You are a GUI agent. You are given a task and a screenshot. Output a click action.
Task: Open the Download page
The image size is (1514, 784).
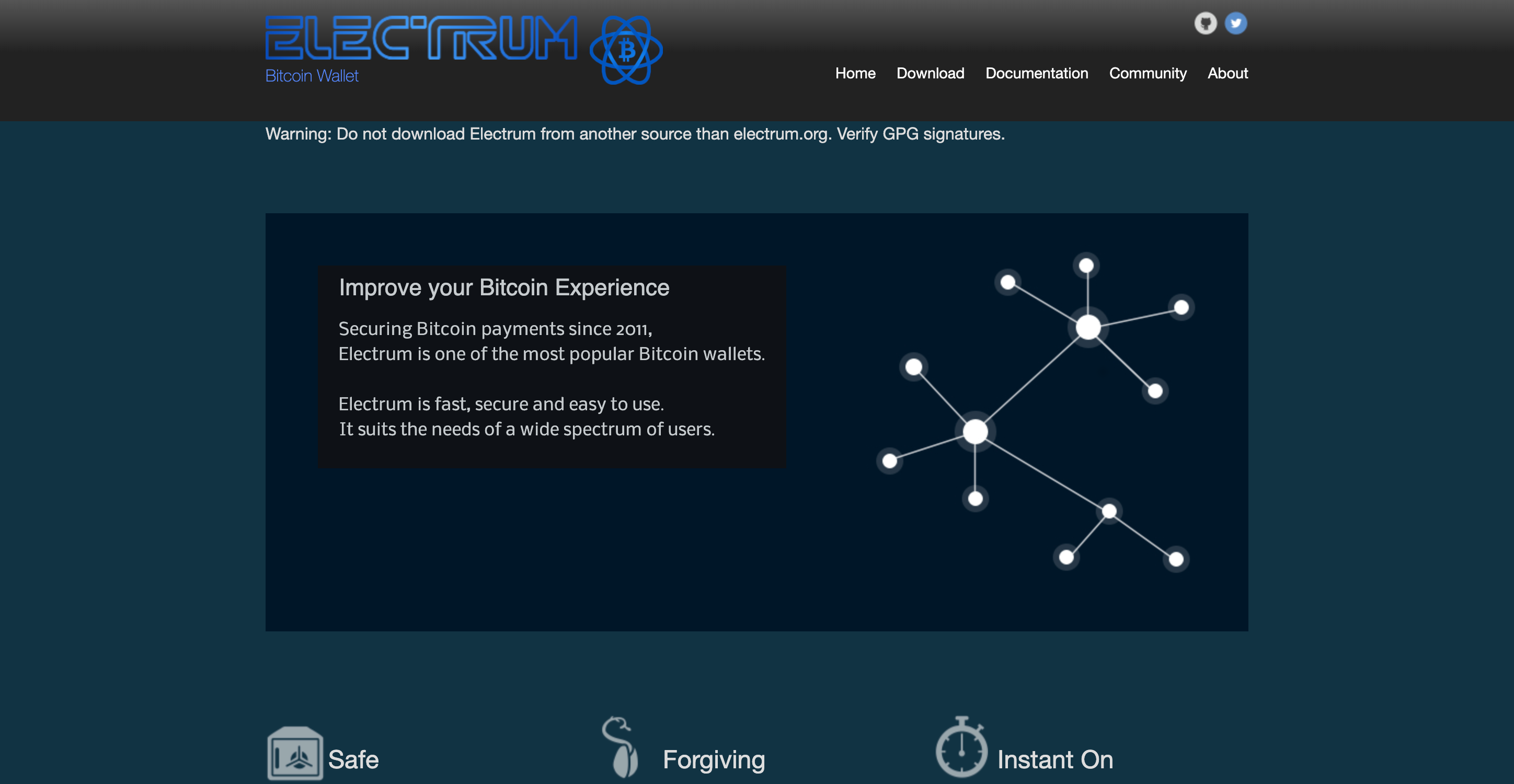coord(931,74)
